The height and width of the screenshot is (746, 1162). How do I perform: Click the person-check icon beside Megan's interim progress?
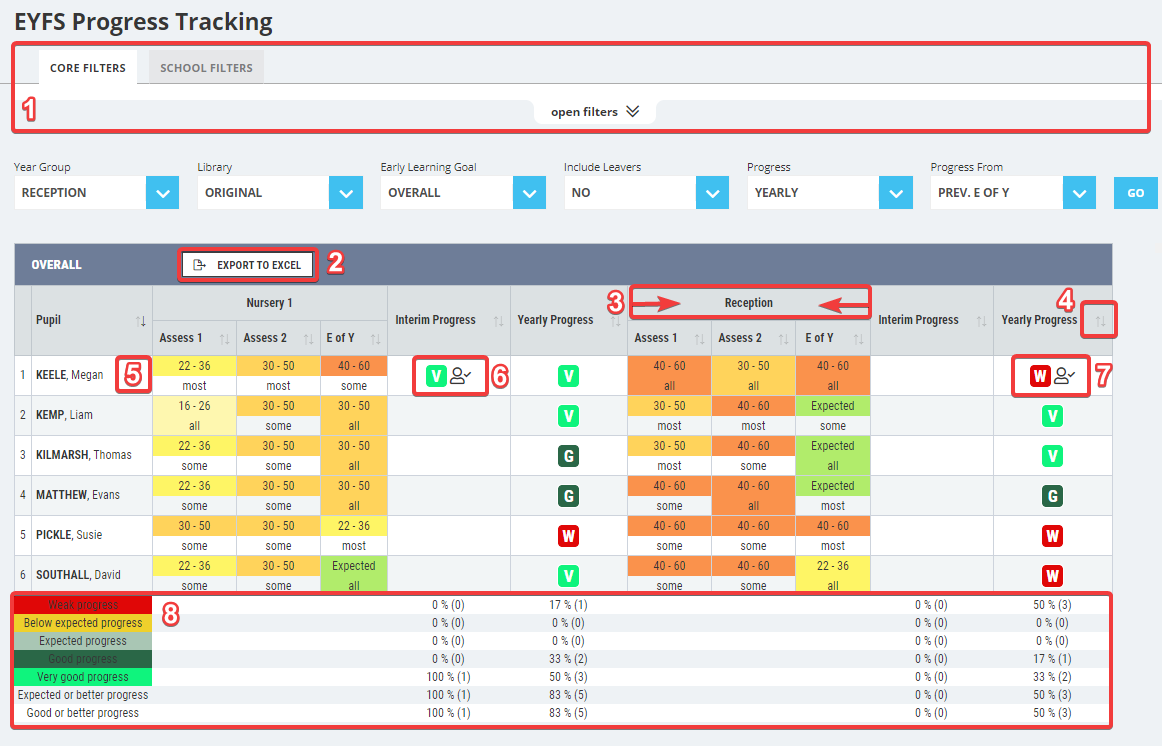coord(460,375)
